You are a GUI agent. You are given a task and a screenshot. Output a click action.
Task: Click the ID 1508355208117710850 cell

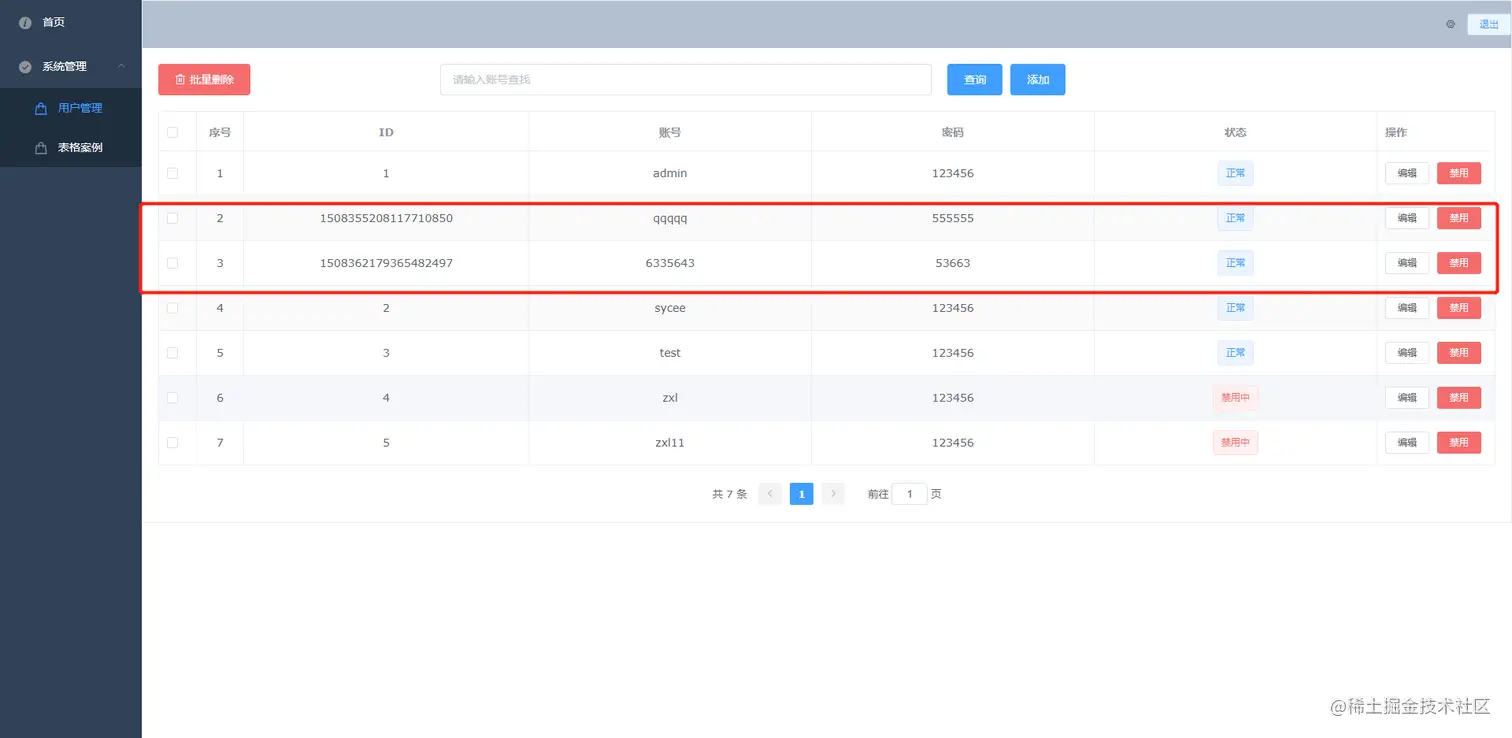tap(386, 218)
